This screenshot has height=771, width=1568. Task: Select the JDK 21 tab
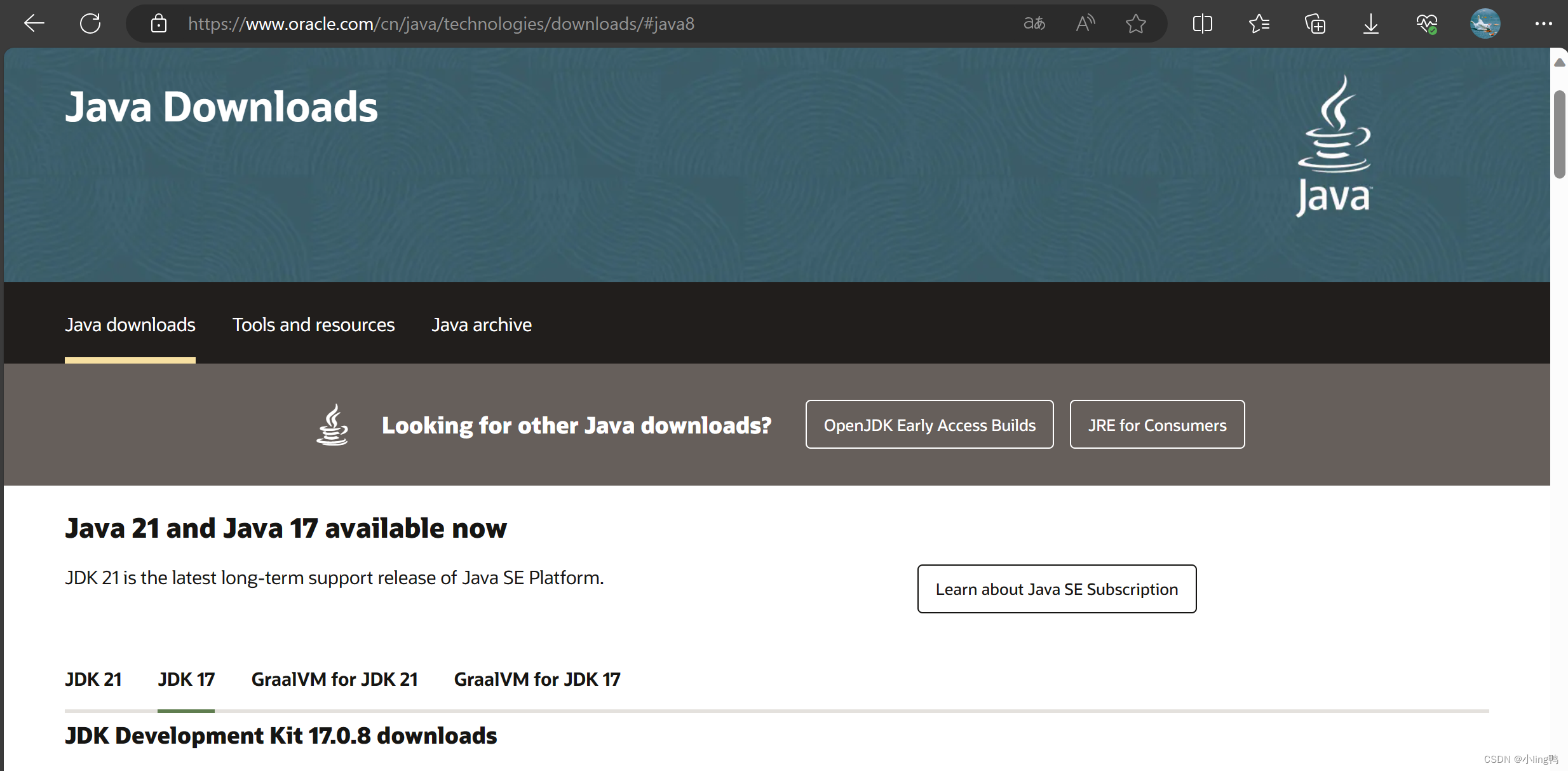click(93, 679)
